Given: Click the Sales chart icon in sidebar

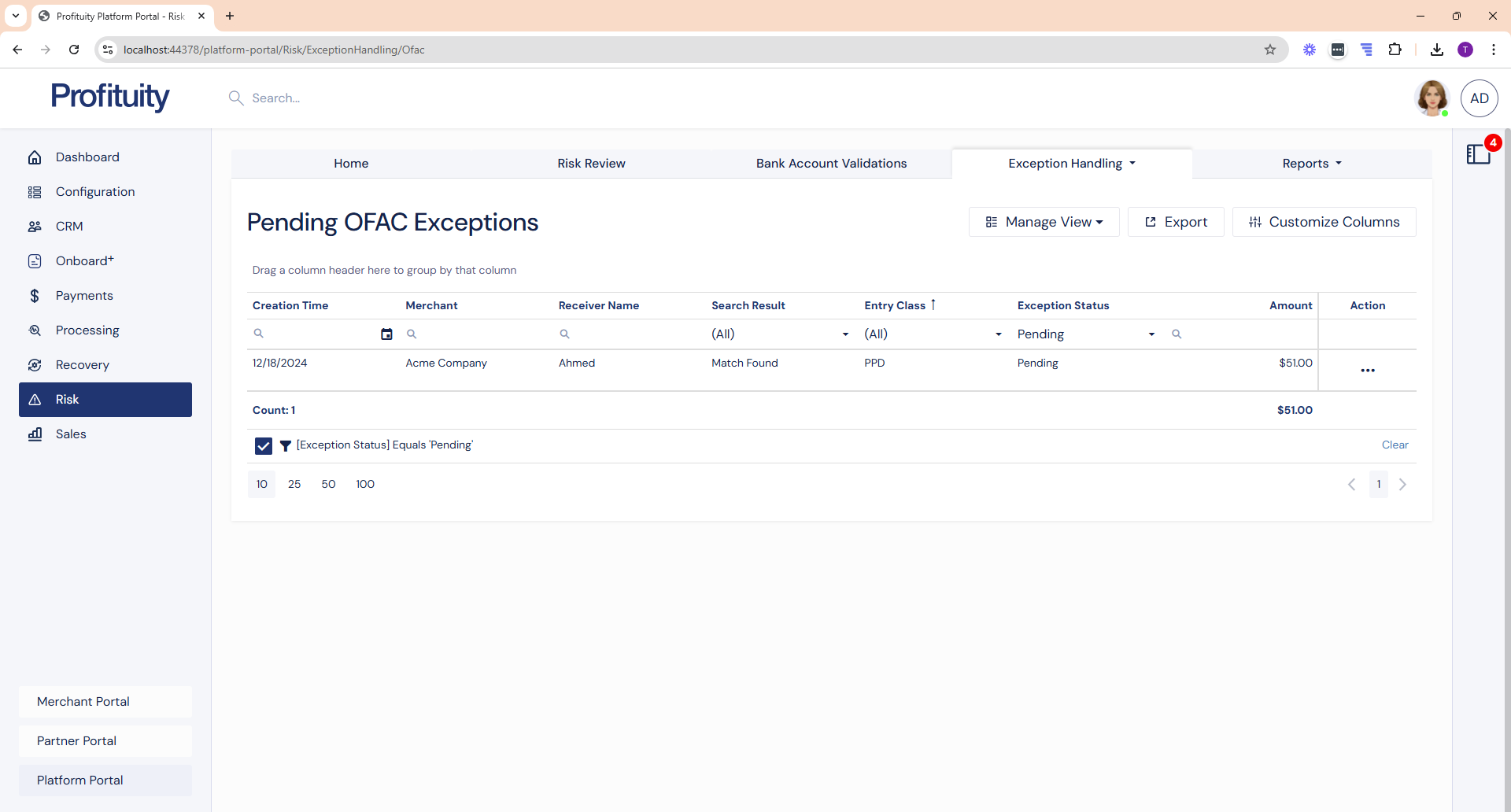Looking at the screenshot, I should pos(35,434).
